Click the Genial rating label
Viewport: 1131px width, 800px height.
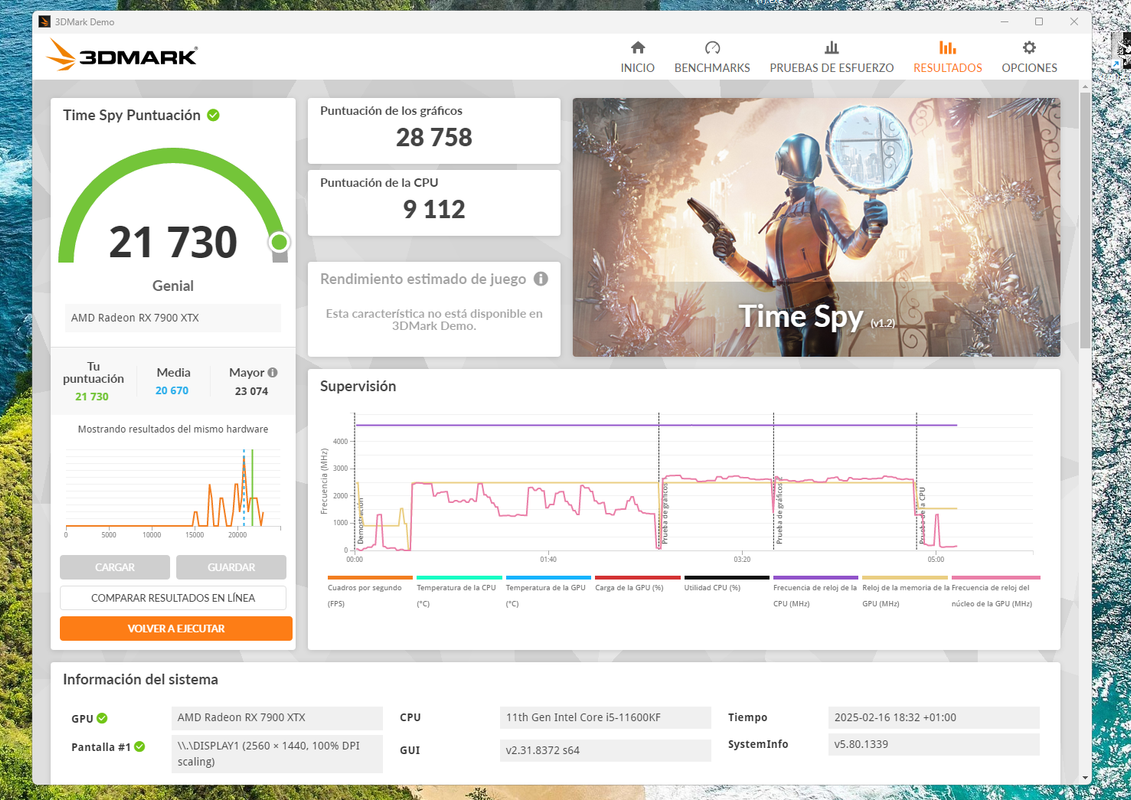(173, 286)
